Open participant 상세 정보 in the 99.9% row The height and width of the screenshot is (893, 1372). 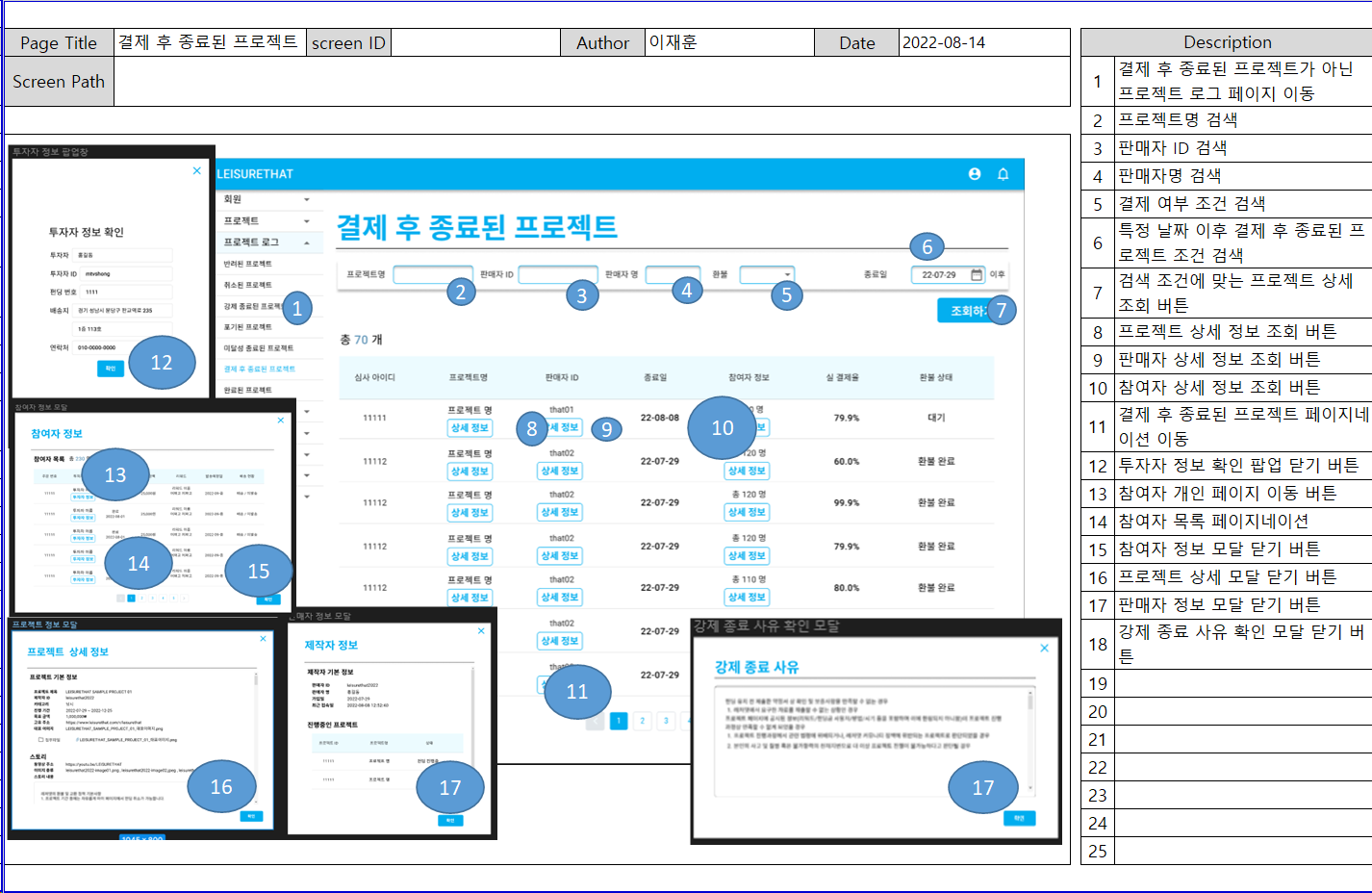(x=748, y=512)
